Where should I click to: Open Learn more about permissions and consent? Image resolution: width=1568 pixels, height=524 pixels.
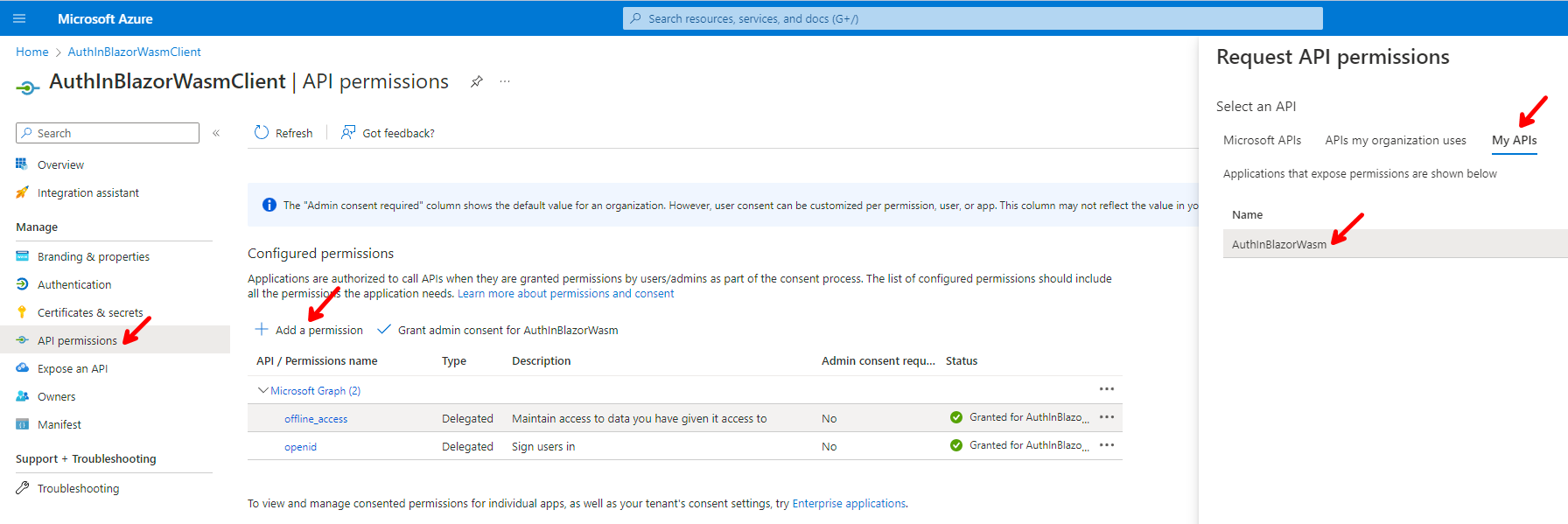[565, 294]
